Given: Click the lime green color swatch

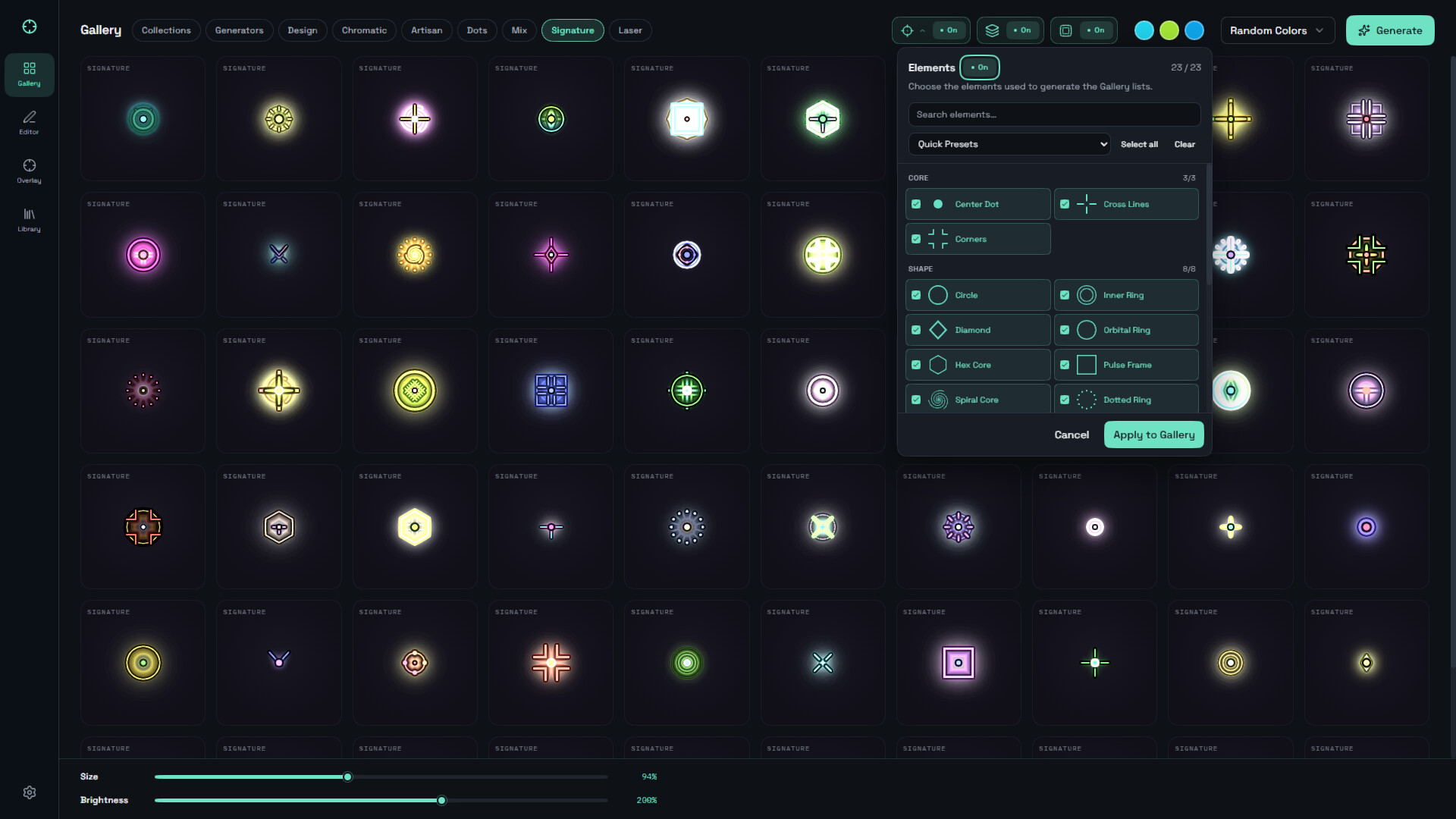Looking at the screenshot, I should click(x=1169, y=30).
